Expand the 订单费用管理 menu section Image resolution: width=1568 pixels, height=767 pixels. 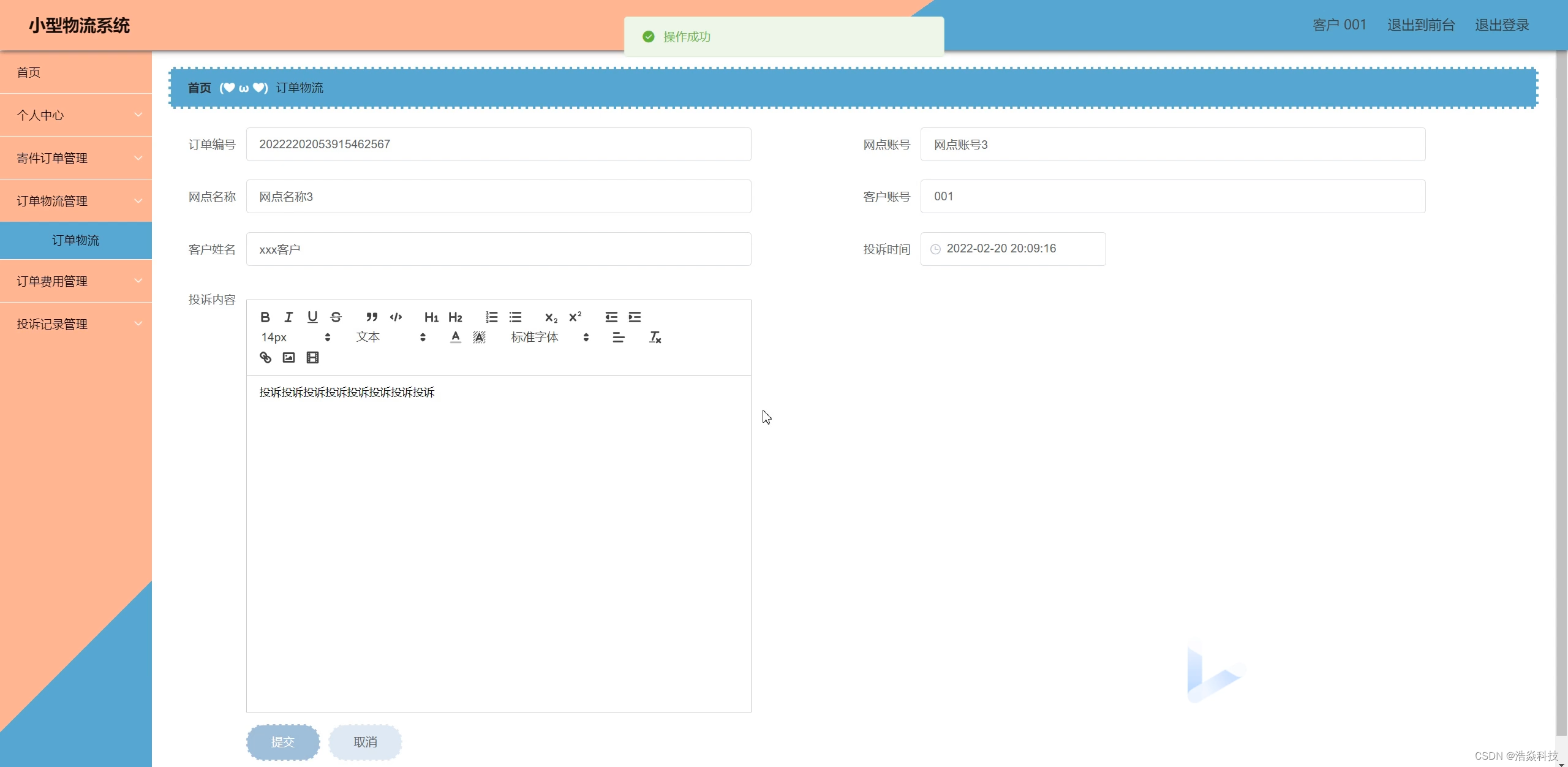coord(76,281)
